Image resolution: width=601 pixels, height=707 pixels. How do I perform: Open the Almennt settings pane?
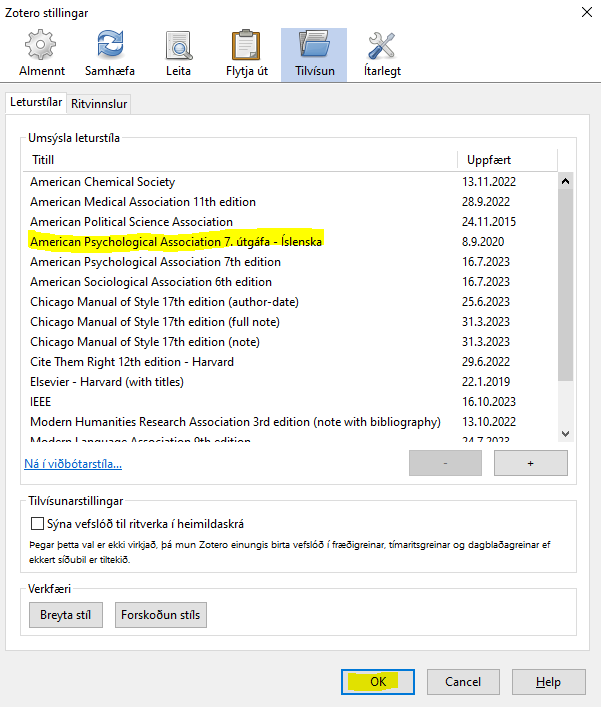40,54
